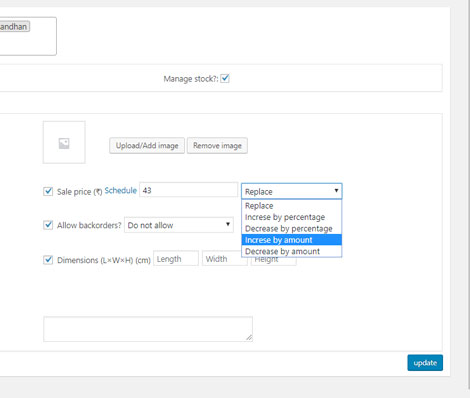This screenshot has width=470, height=398.
Task: Uncheck the Sale price checkbox
Action: pos(48,191)
